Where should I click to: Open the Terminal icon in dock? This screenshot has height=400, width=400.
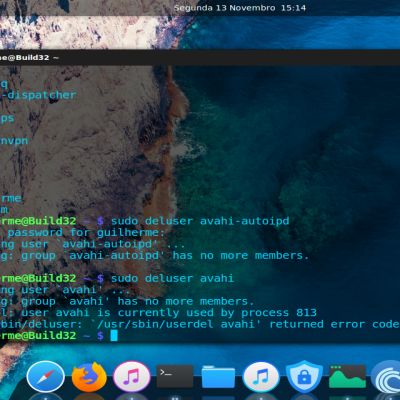(175, 376)
